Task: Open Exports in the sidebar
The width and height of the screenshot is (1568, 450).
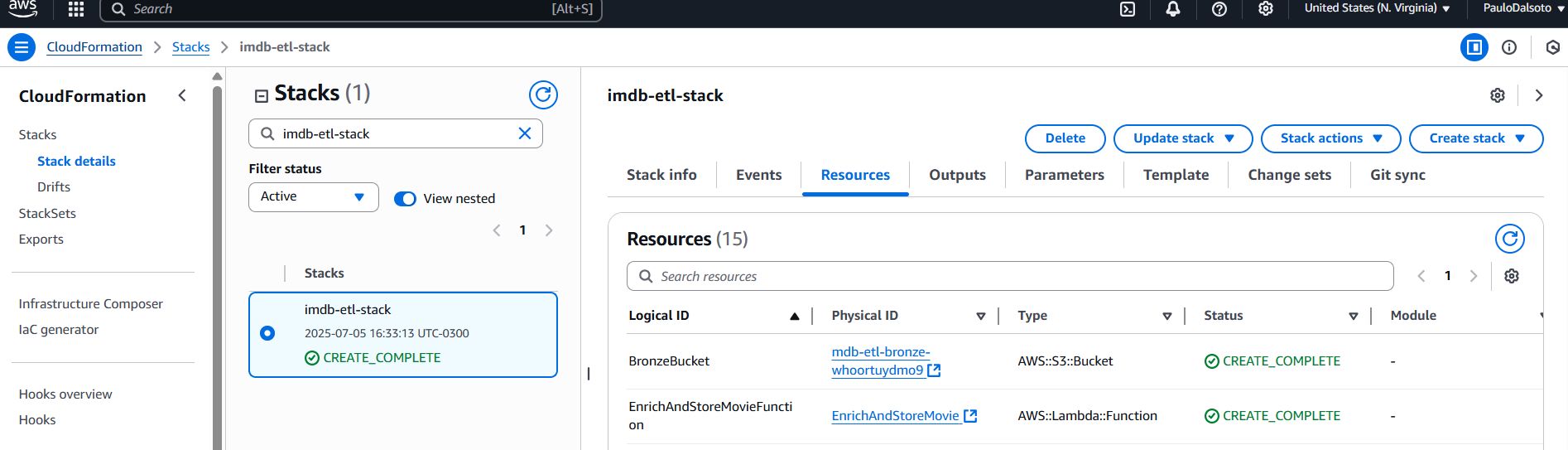Action: (x=41, y=240)
